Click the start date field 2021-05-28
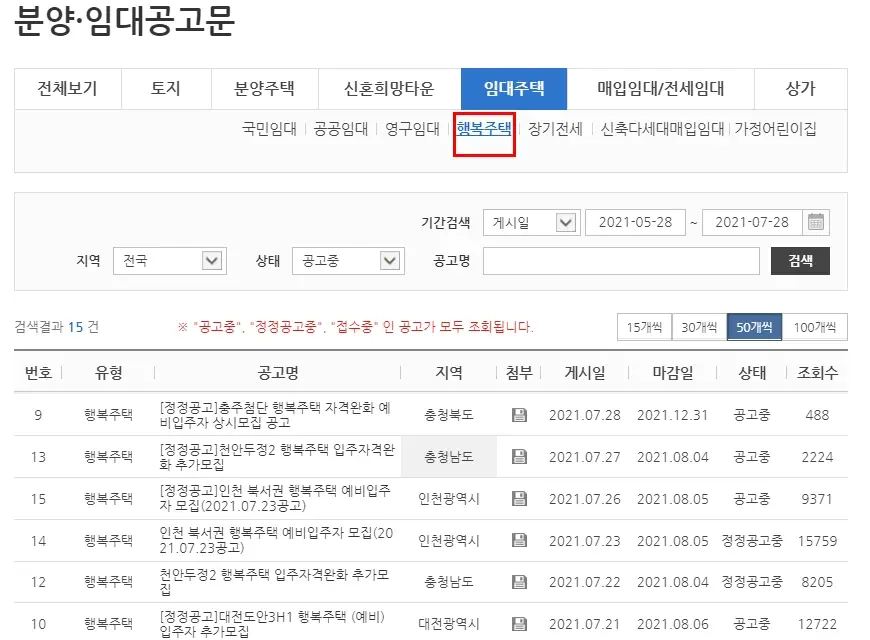The width and height of the screenshot is (870, 640). [635, 223]
